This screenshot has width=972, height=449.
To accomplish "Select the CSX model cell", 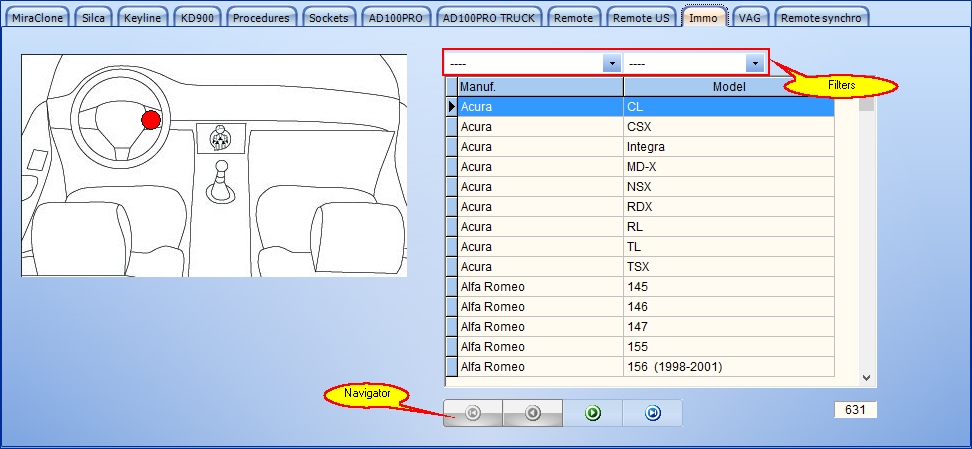I will point(729,127).
